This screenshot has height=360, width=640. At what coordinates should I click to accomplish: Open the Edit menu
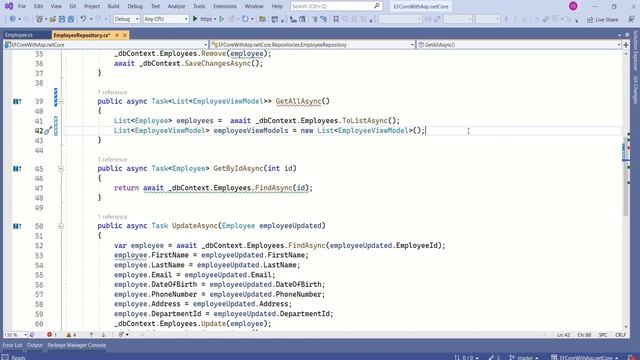pyautogui.click(x=38, y=7)
